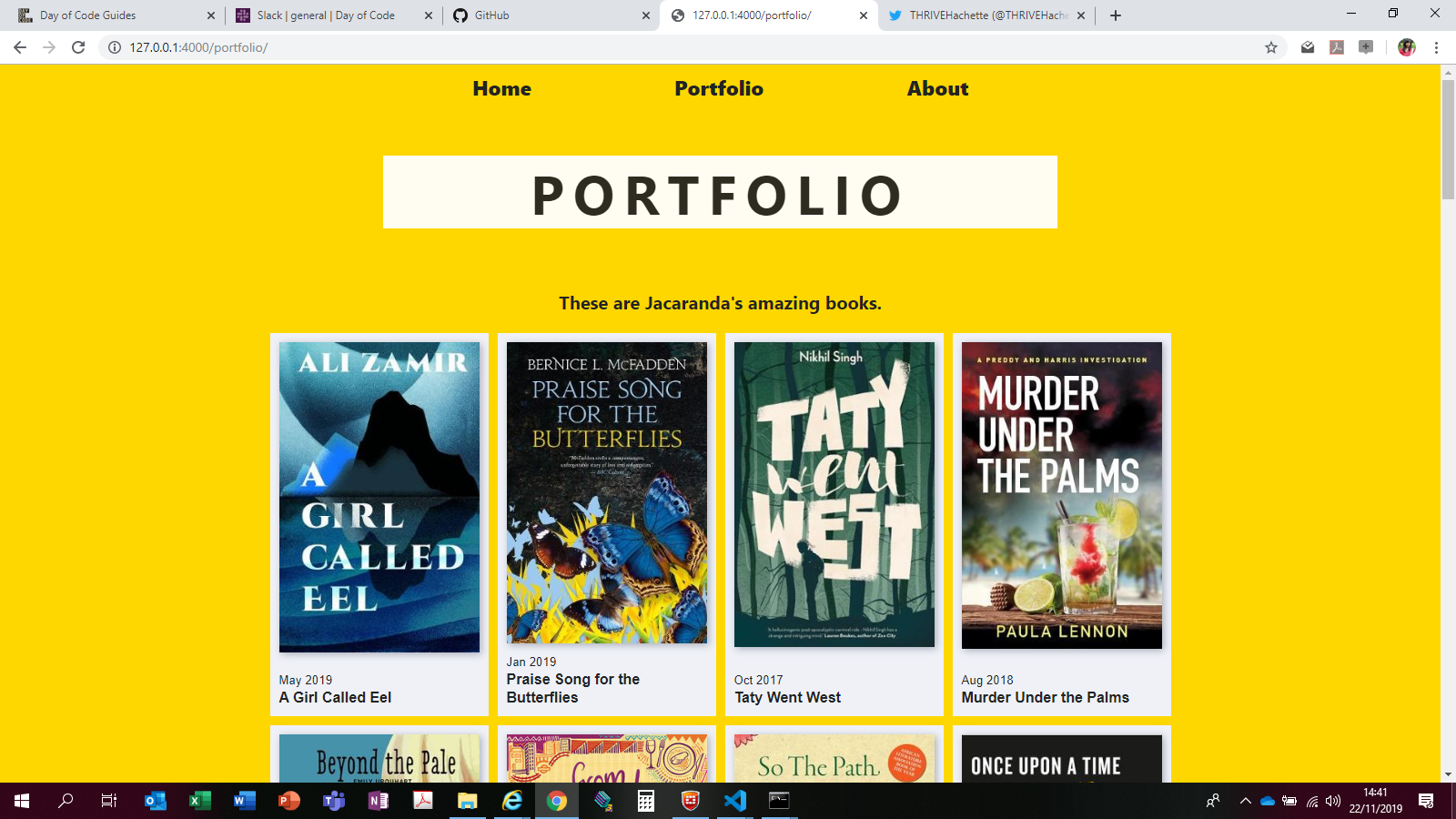Click the title 'A Girl Called Eel'
Screen dimensions: 1456x819
pos(335,697)
